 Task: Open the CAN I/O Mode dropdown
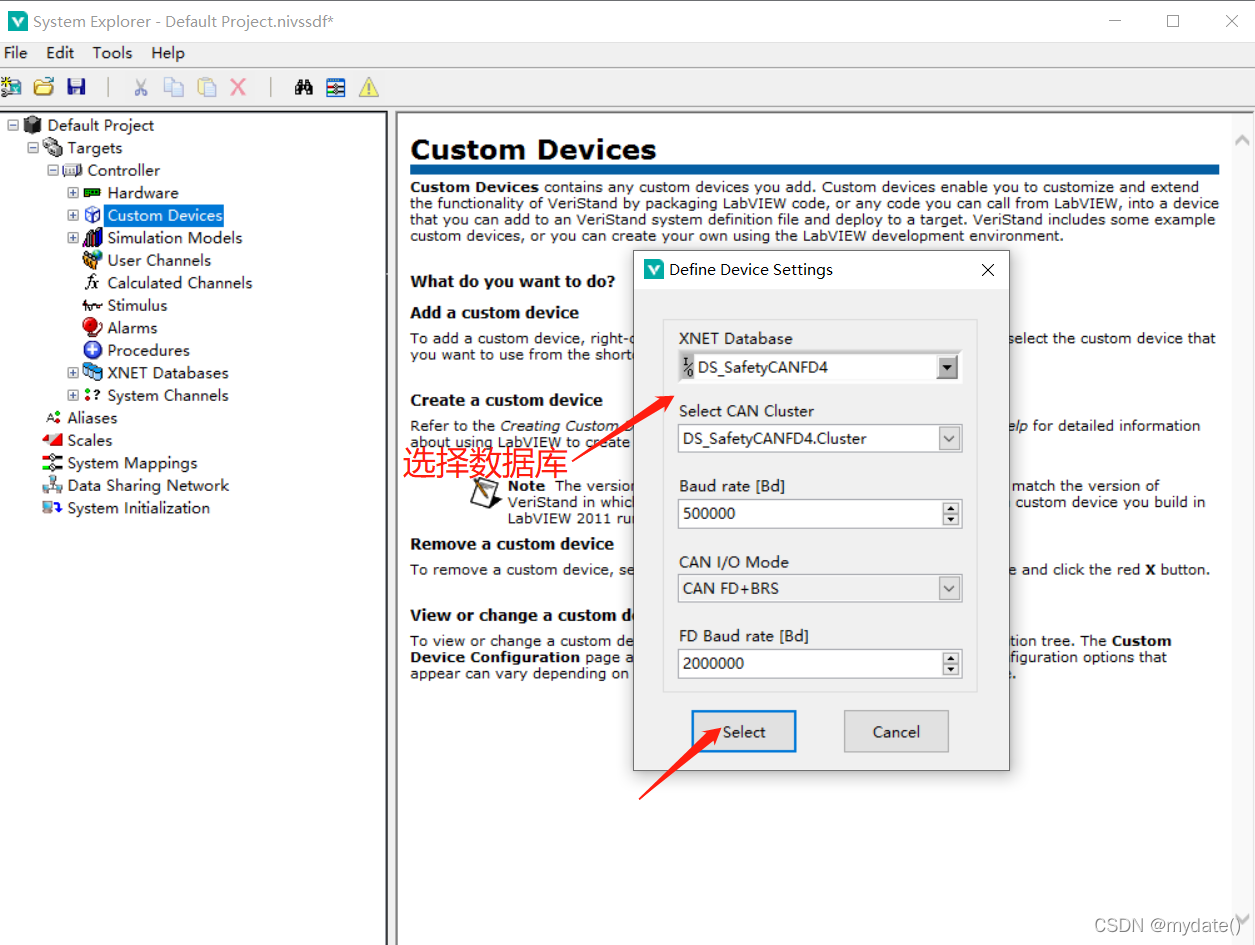pyautogui.click(x=950, y=588)
